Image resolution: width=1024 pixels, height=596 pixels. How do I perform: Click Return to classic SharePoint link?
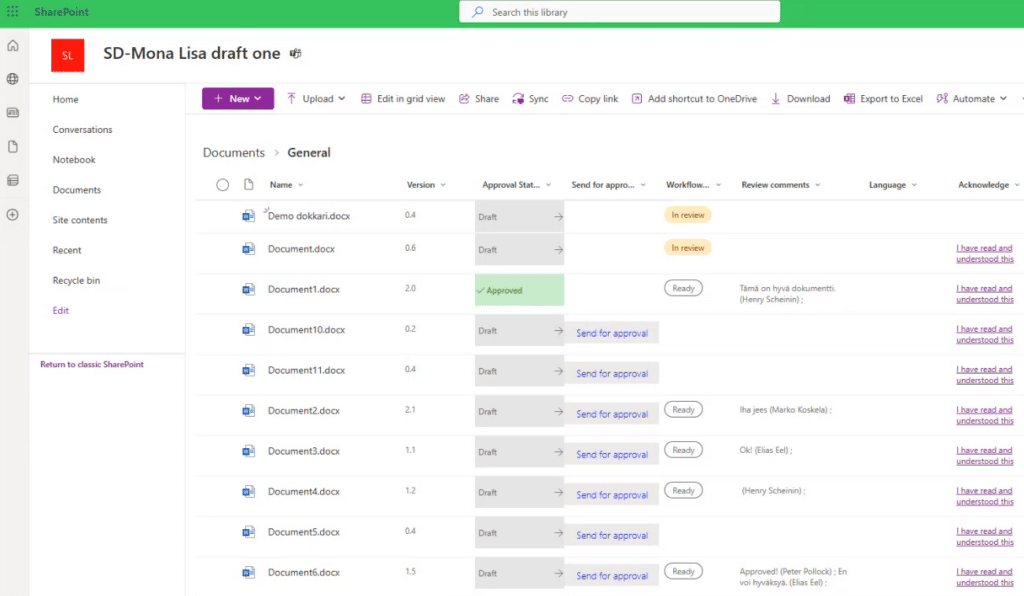click(x=92, y=364)
